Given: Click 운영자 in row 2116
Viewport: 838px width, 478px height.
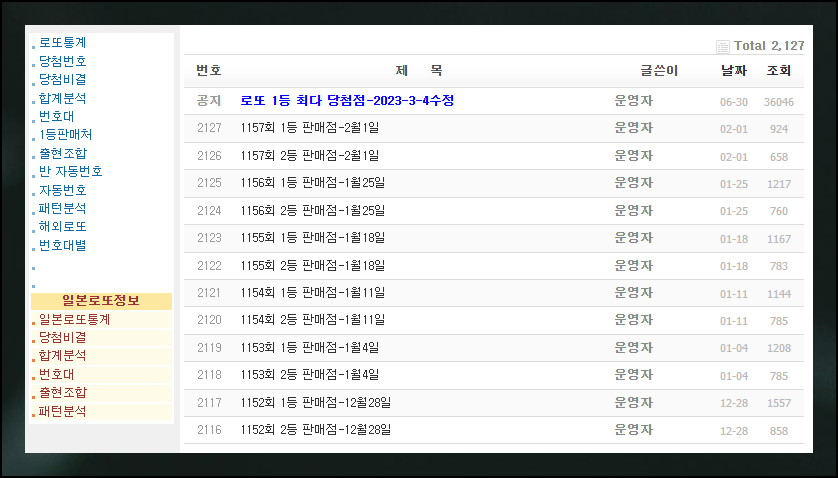Looking at the screenshot, I should pyautogui.click(x=634, y=430).
